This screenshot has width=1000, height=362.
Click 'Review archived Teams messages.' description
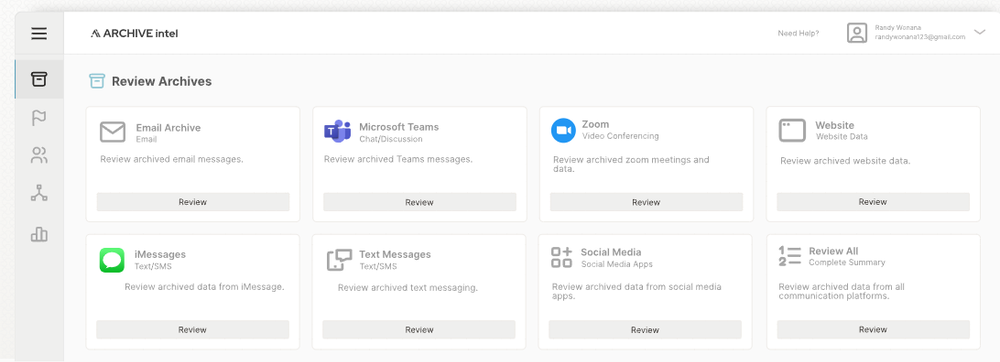399,159
